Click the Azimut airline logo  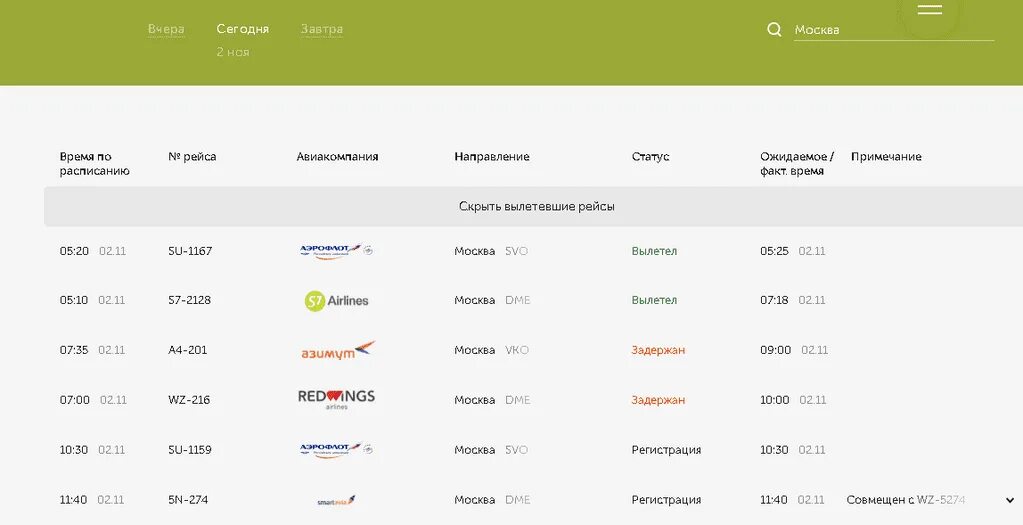(x=338, y=350)
